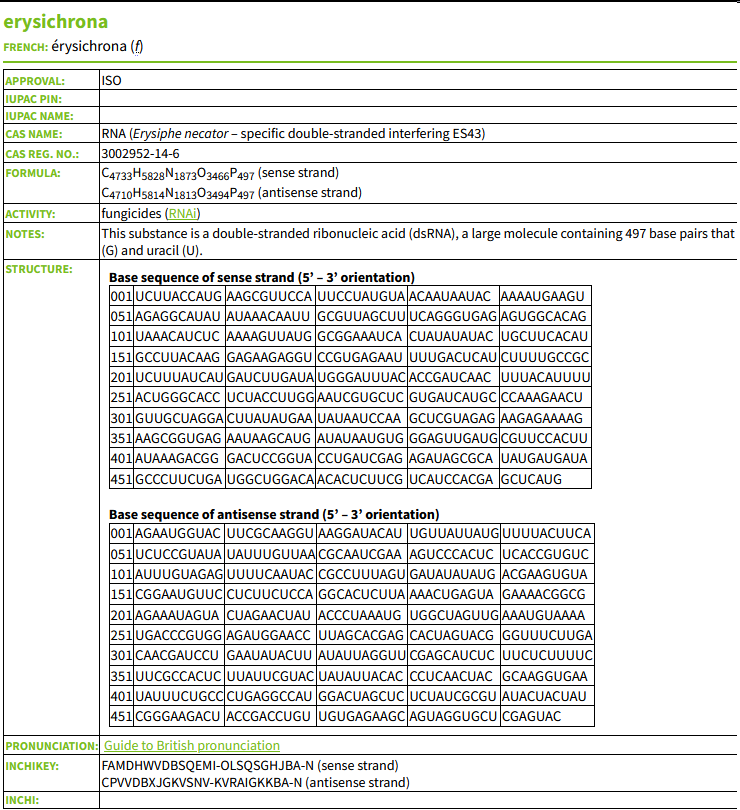Select the antisense strand chemical formula
740x810 pixels.
coord(231,193)
